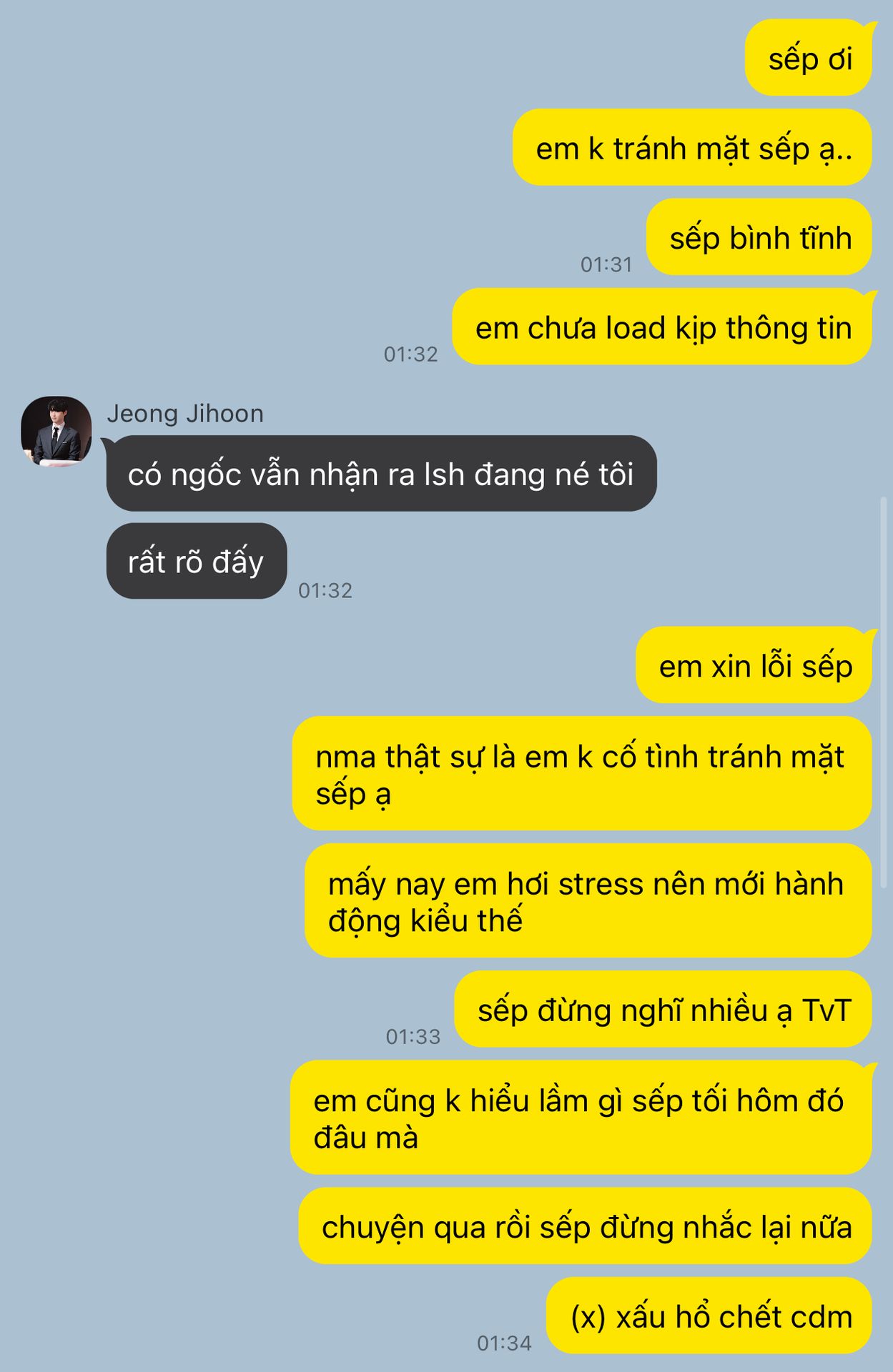Tap the 01:33 timestamp
Screen dimensions: 893x1372
[x=413, y=1037]
